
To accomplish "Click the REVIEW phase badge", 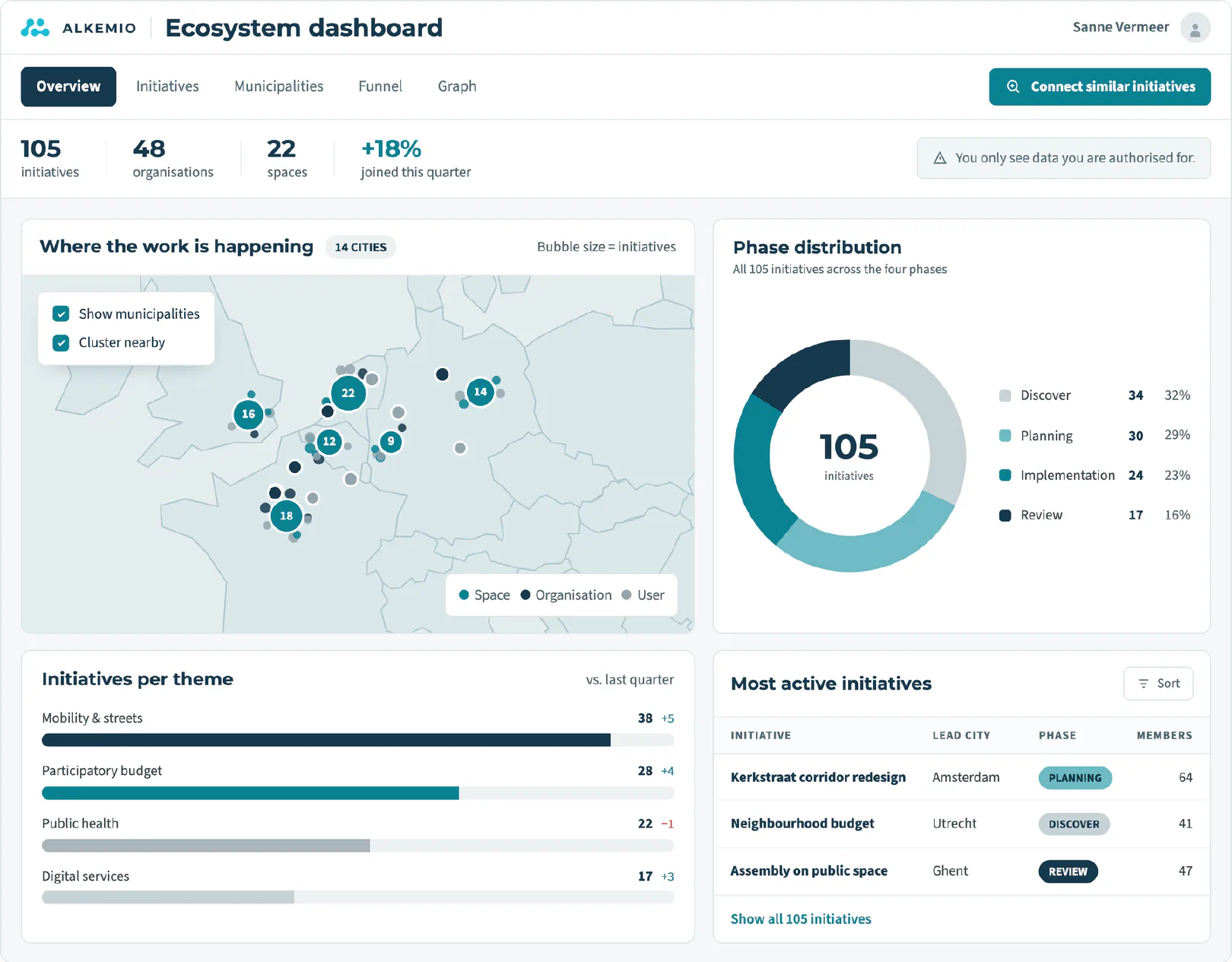I will coord(1068,872).
